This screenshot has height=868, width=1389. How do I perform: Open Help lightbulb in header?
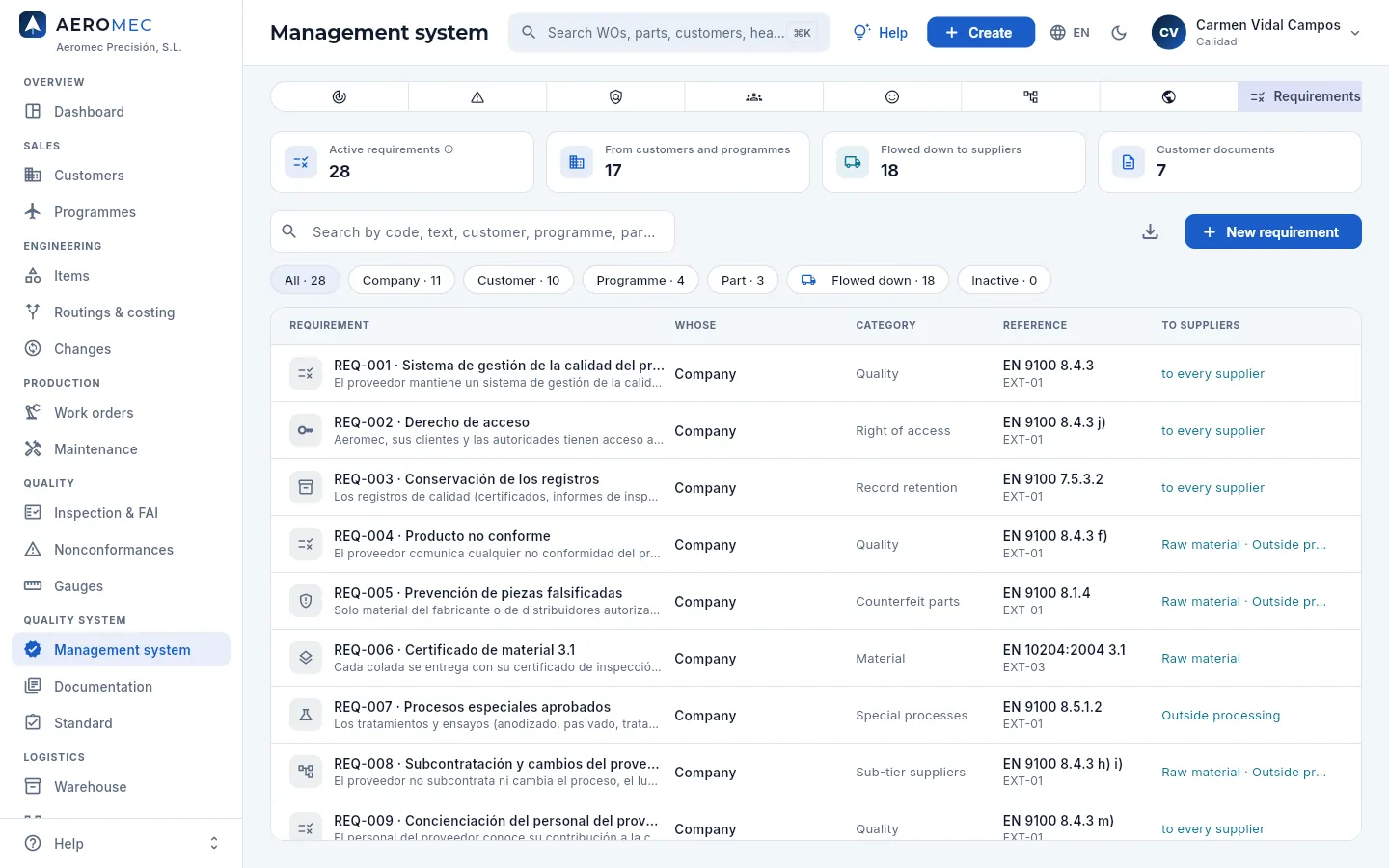(880, 33)
